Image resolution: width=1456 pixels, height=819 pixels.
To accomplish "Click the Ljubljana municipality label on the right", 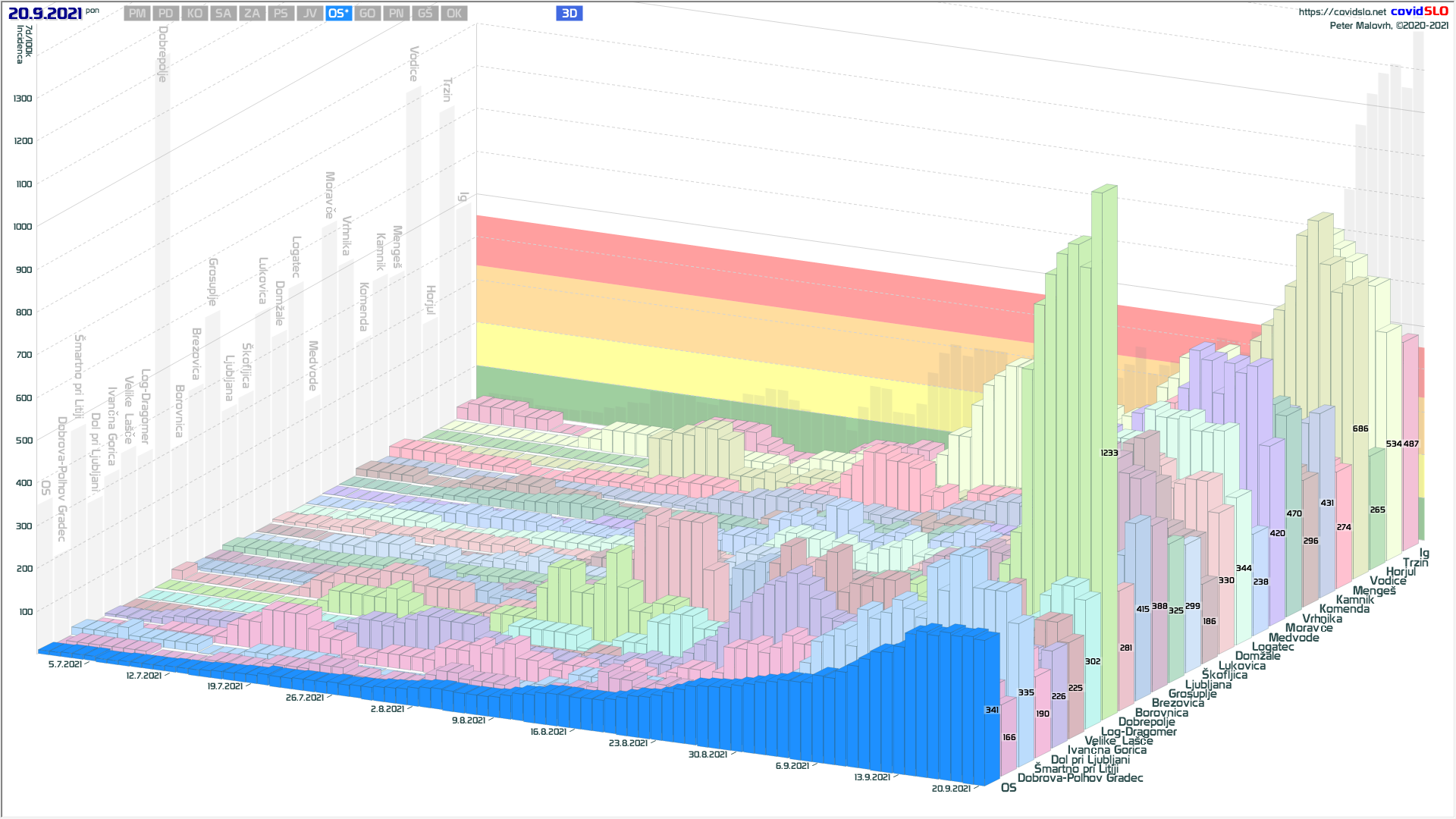I will [1208, 685].
